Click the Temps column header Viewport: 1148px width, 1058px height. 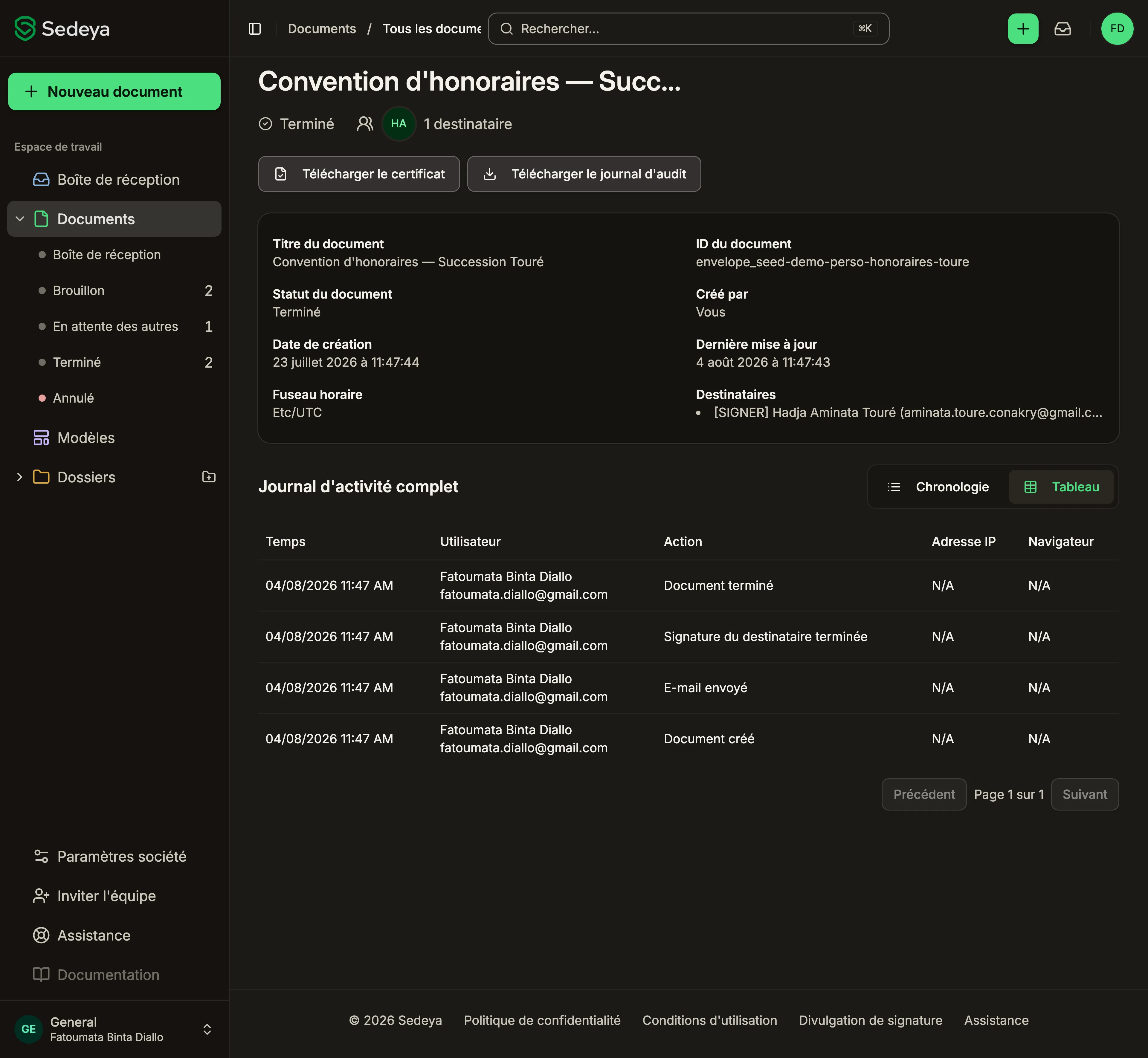[285, 542]
